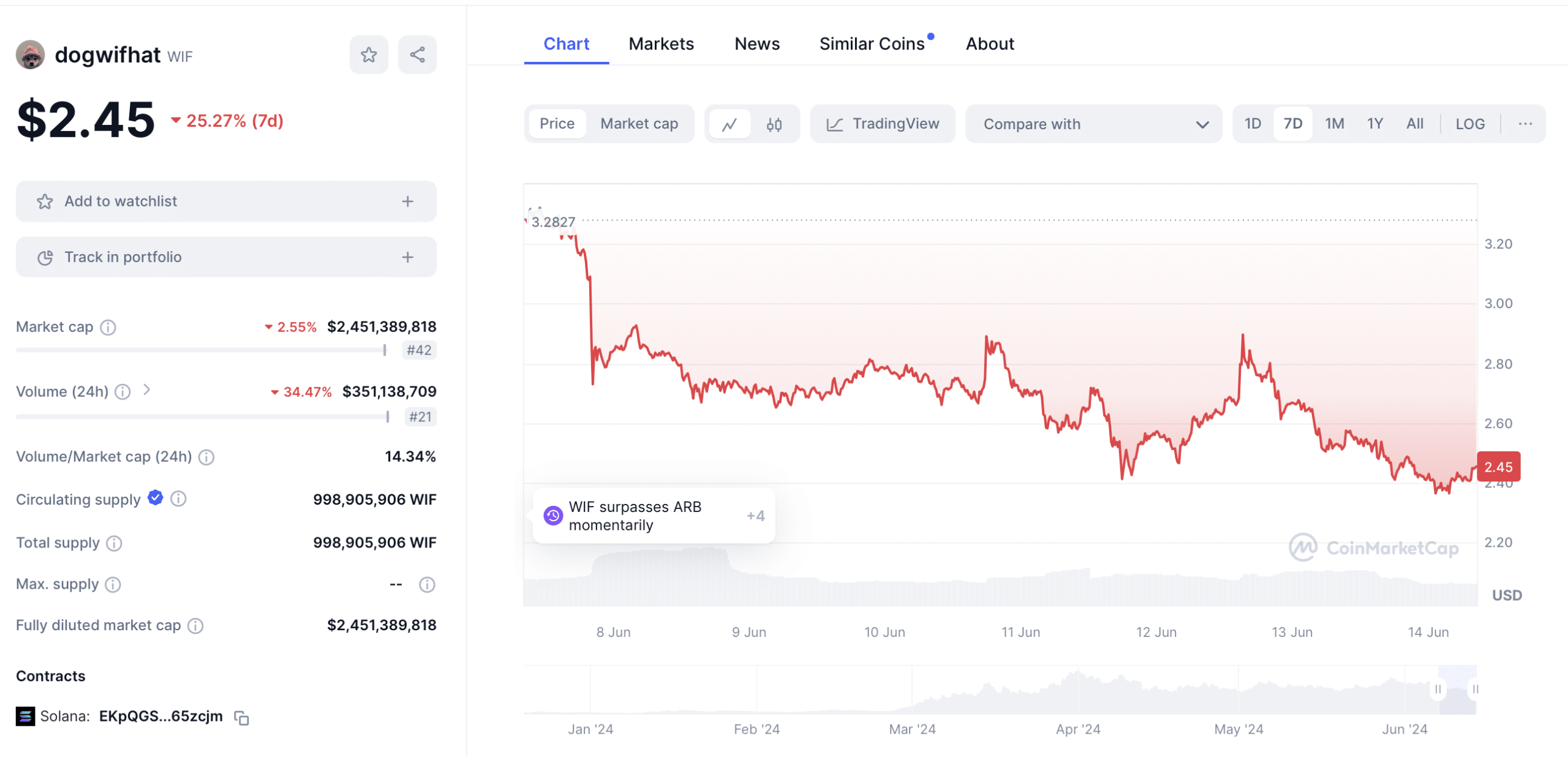This screenshot has height=757, width=1568.
Task: Click the 2.45 current price tag
Action: [1498, 467]
